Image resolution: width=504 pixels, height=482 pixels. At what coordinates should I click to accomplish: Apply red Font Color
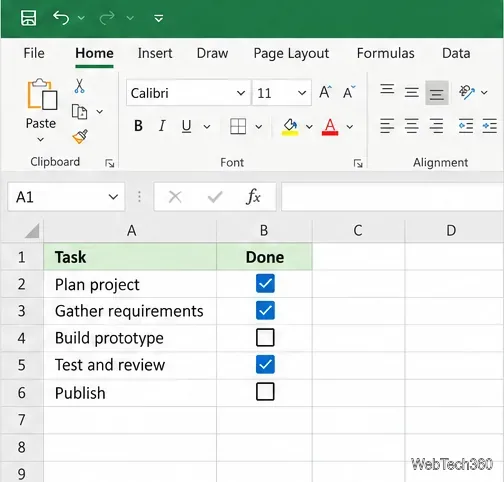click(330, 127)
